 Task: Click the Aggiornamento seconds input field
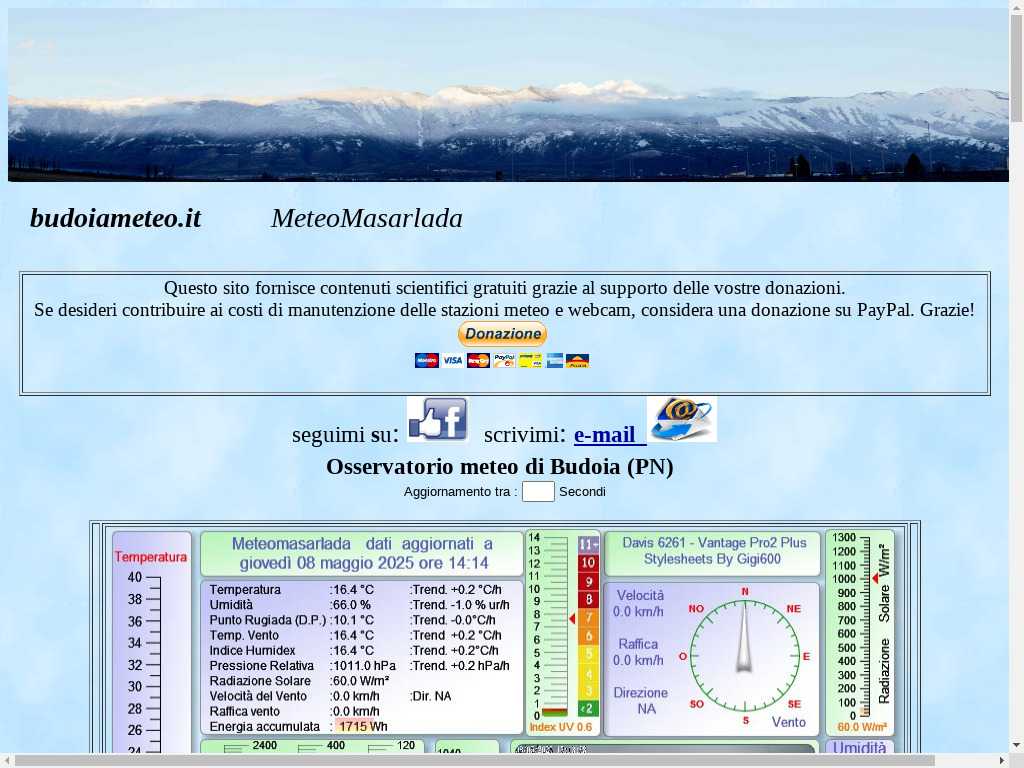pos(538,492)
